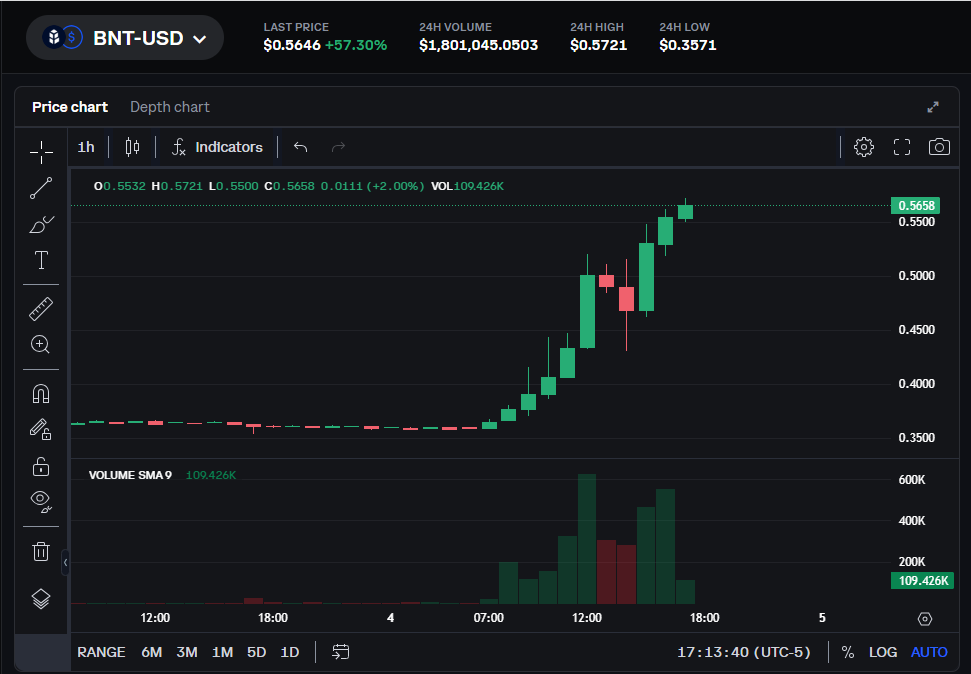Switch to the Price chart tab
This screenshot has height=674, width=971.
70,107
